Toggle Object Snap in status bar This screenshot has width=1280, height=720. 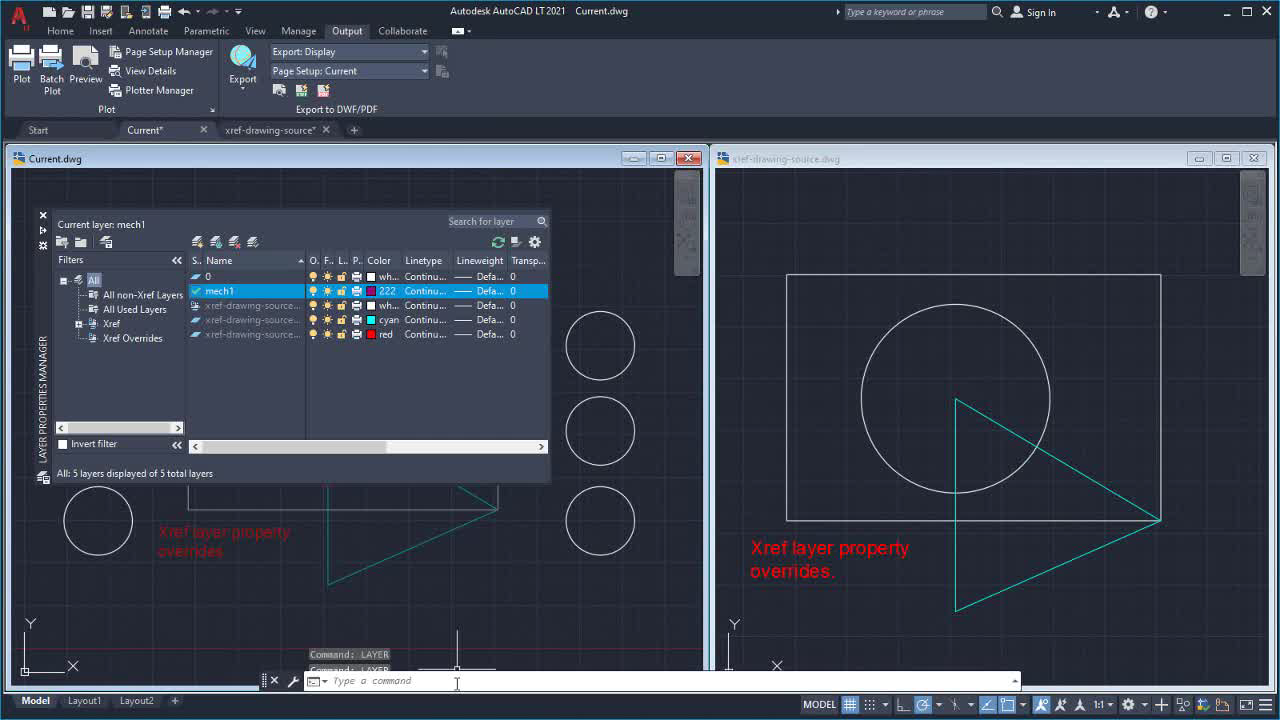tap(1007, 705)
